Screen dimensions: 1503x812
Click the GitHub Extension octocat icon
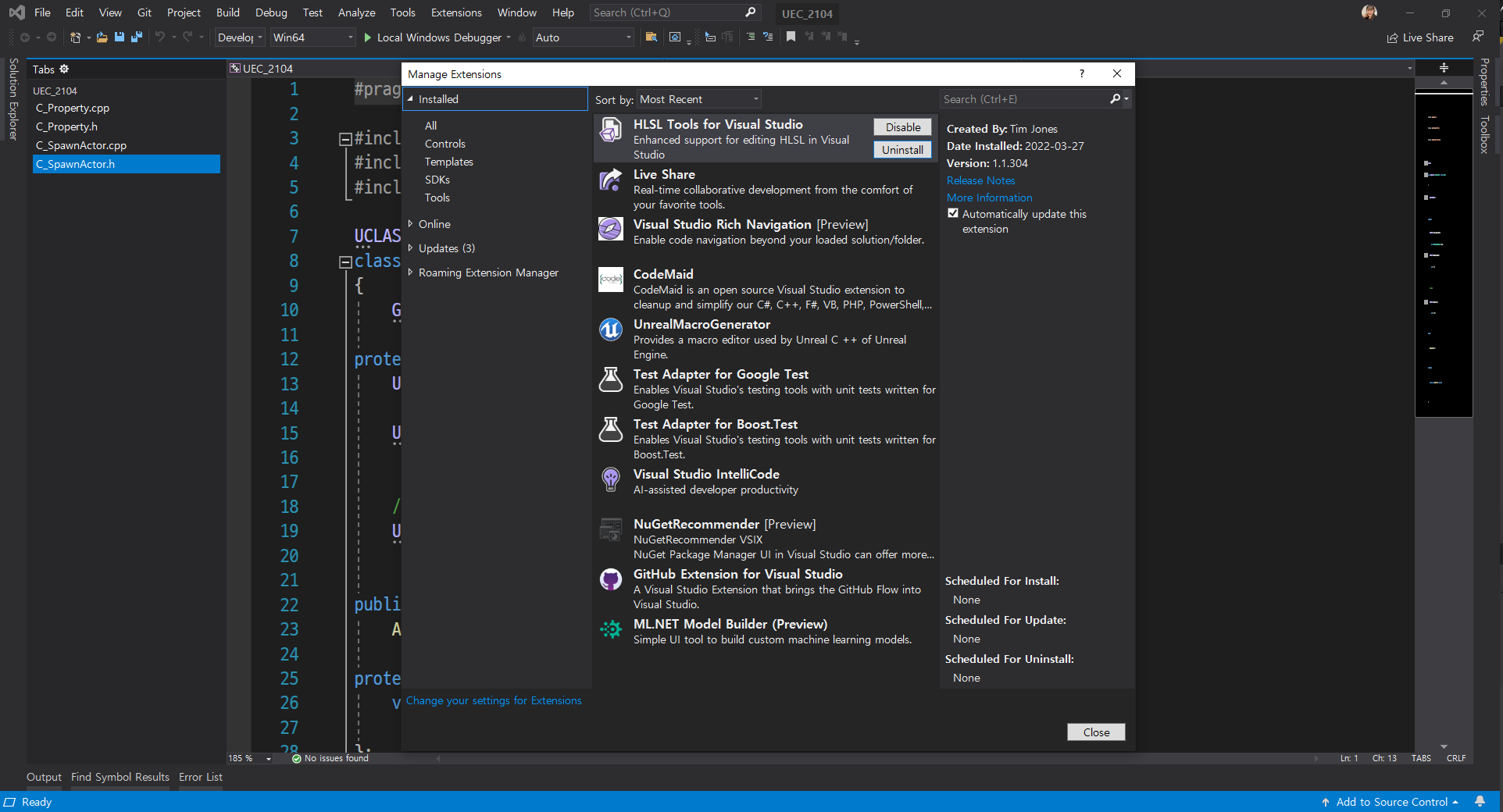(x=611, y=579)
